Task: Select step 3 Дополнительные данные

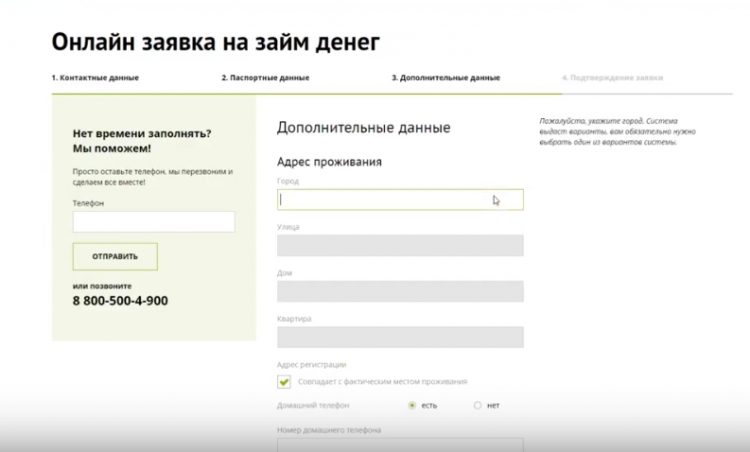Action: tap(445, 77)
